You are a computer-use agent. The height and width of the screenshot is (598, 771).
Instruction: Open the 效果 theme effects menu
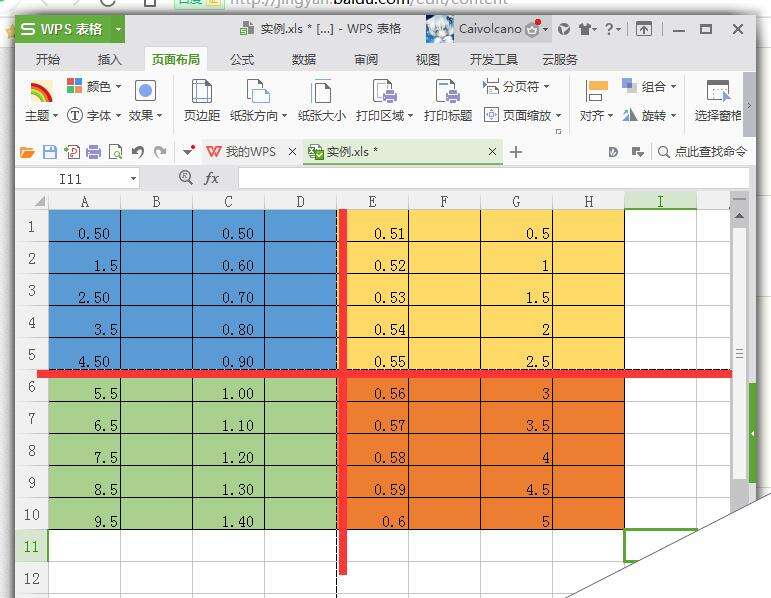pyautogui.click(x=145, y=102)
